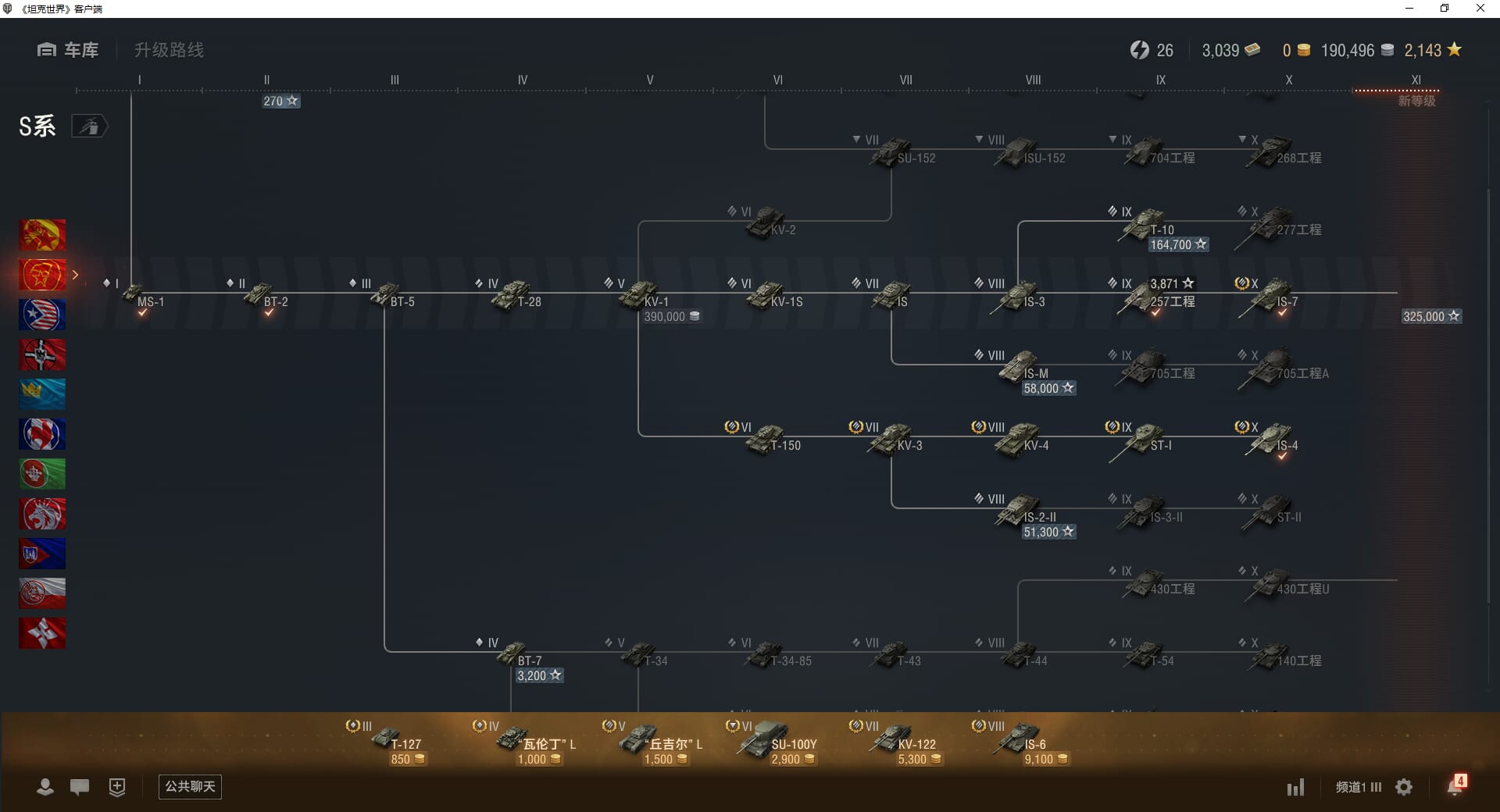Select the blue flag with golden crowns

point(42,394)
